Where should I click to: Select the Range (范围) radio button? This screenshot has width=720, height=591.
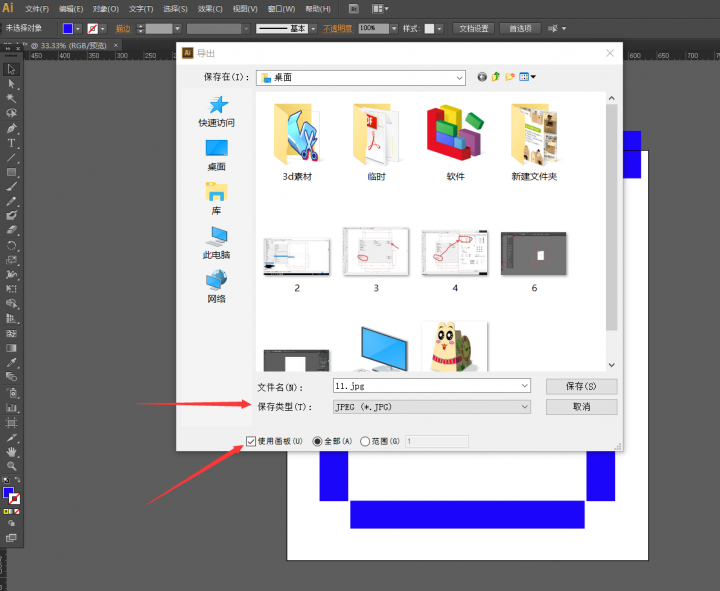pos(365,441)
